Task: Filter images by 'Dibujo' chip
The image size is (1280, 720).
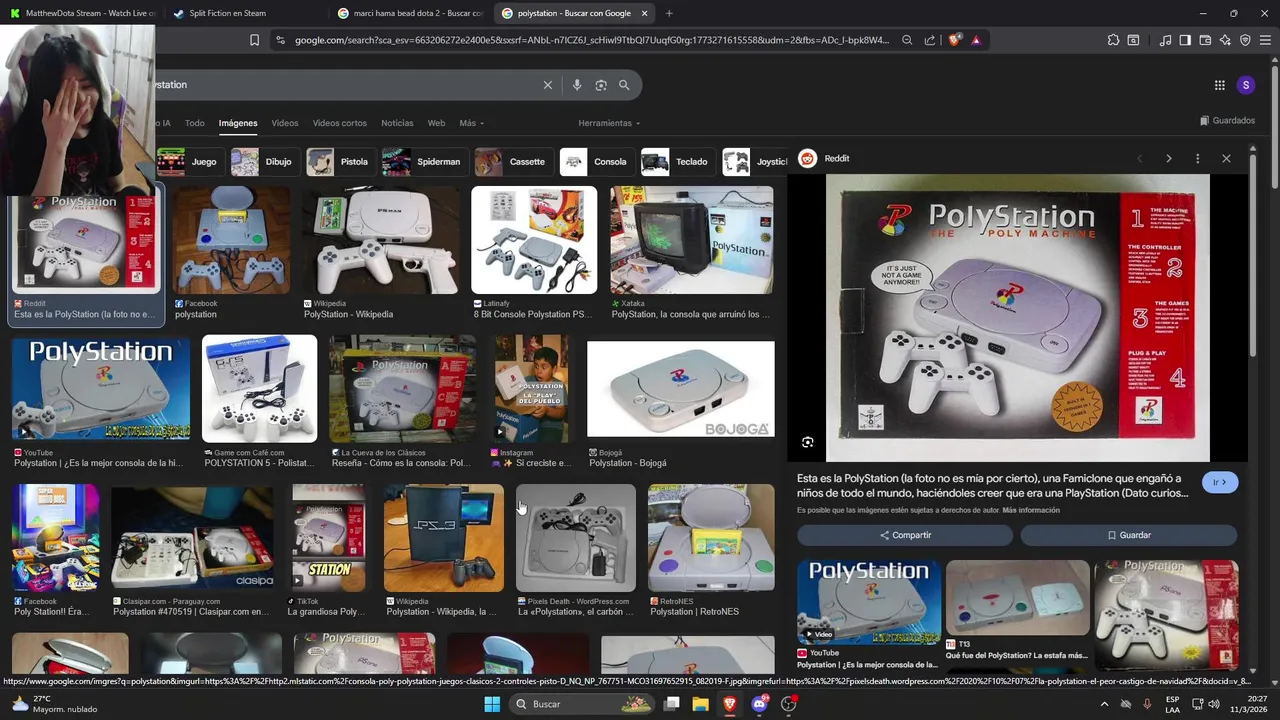Action: click(264, 162)
